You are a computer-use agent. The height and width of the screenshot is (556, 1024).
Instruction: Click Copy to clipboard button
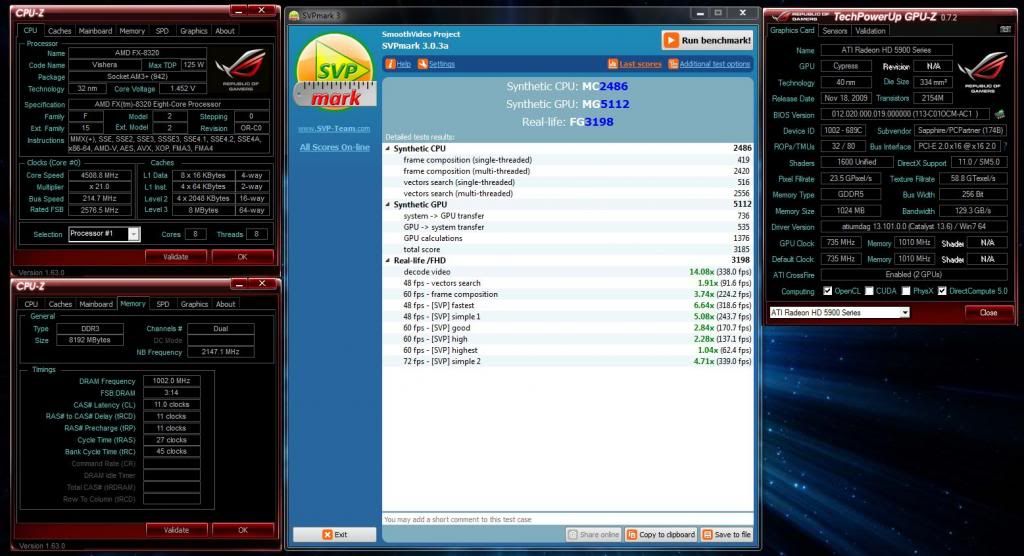pyautogui.click(x=661, y=535)
